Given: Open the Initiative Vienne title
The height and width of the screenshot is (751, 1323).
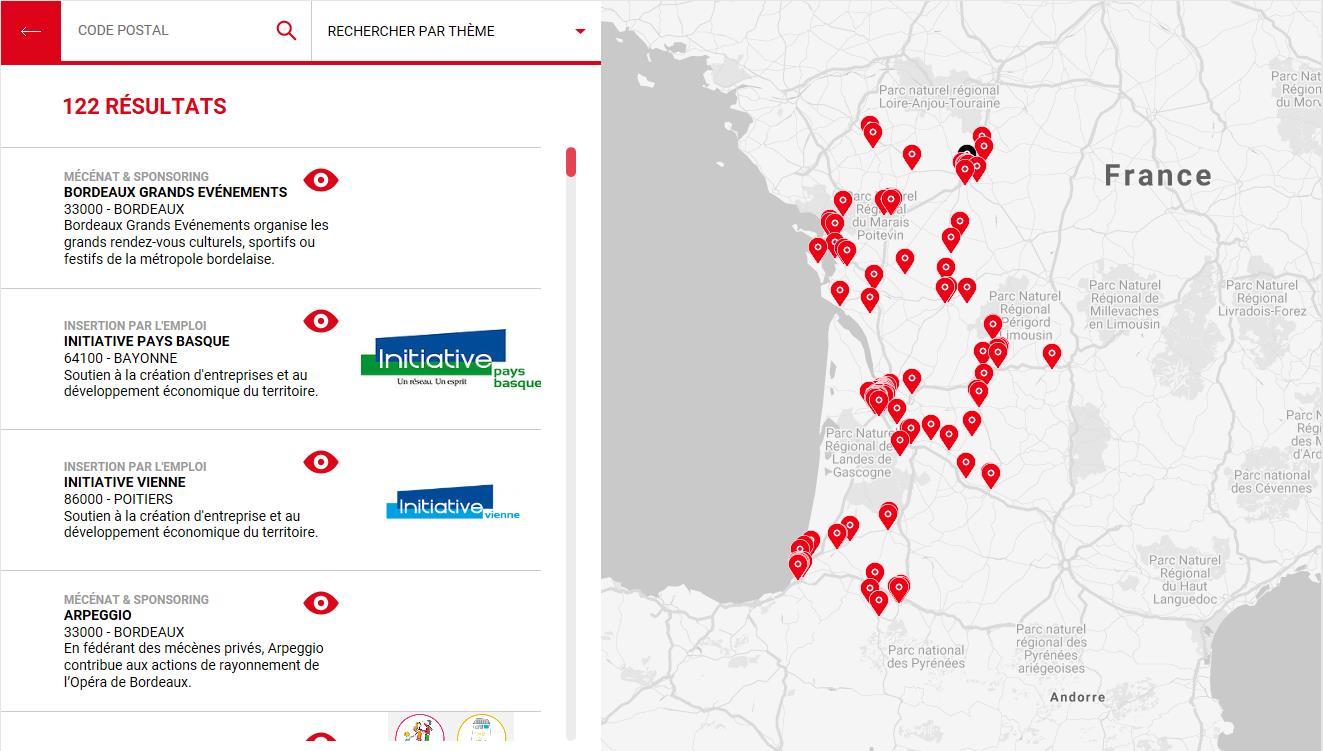Looking at the screenshot, I should pos(125,482).
